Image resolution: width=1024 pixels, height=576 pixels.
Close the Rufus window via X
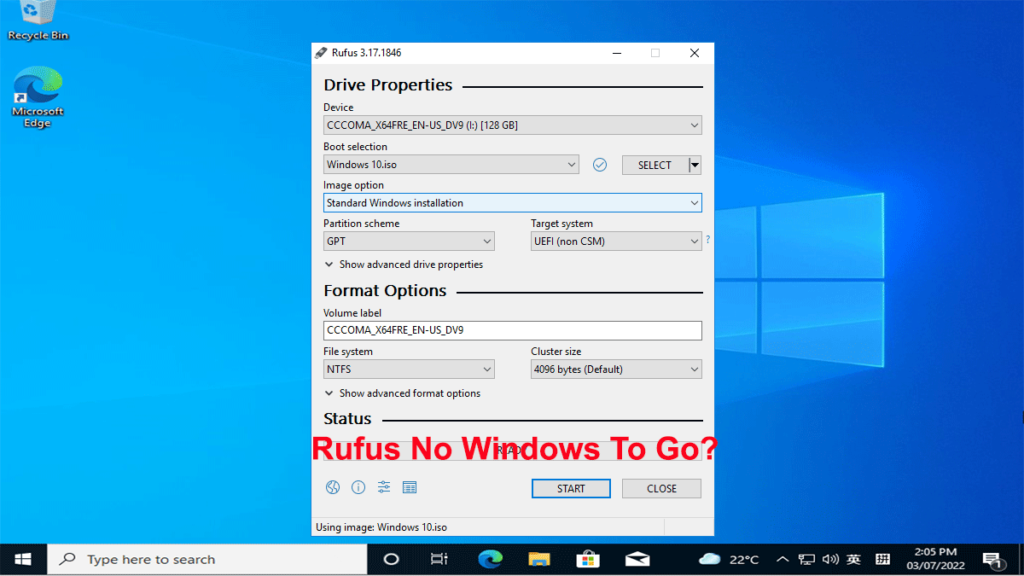(694, 53)
